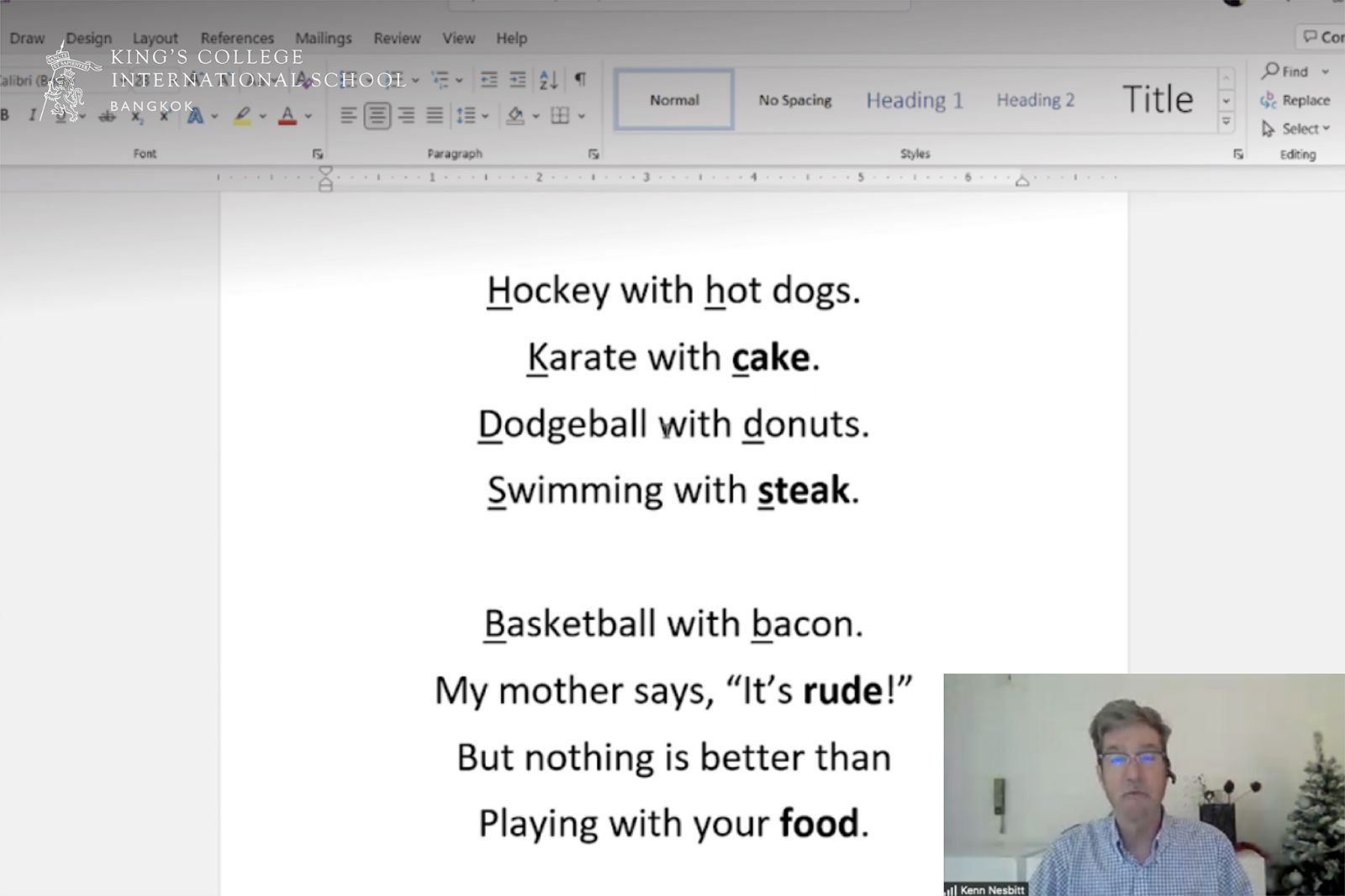Switch to the Layout tab
The height and width of the screenshot is (896, 1345).
point(156,38)
